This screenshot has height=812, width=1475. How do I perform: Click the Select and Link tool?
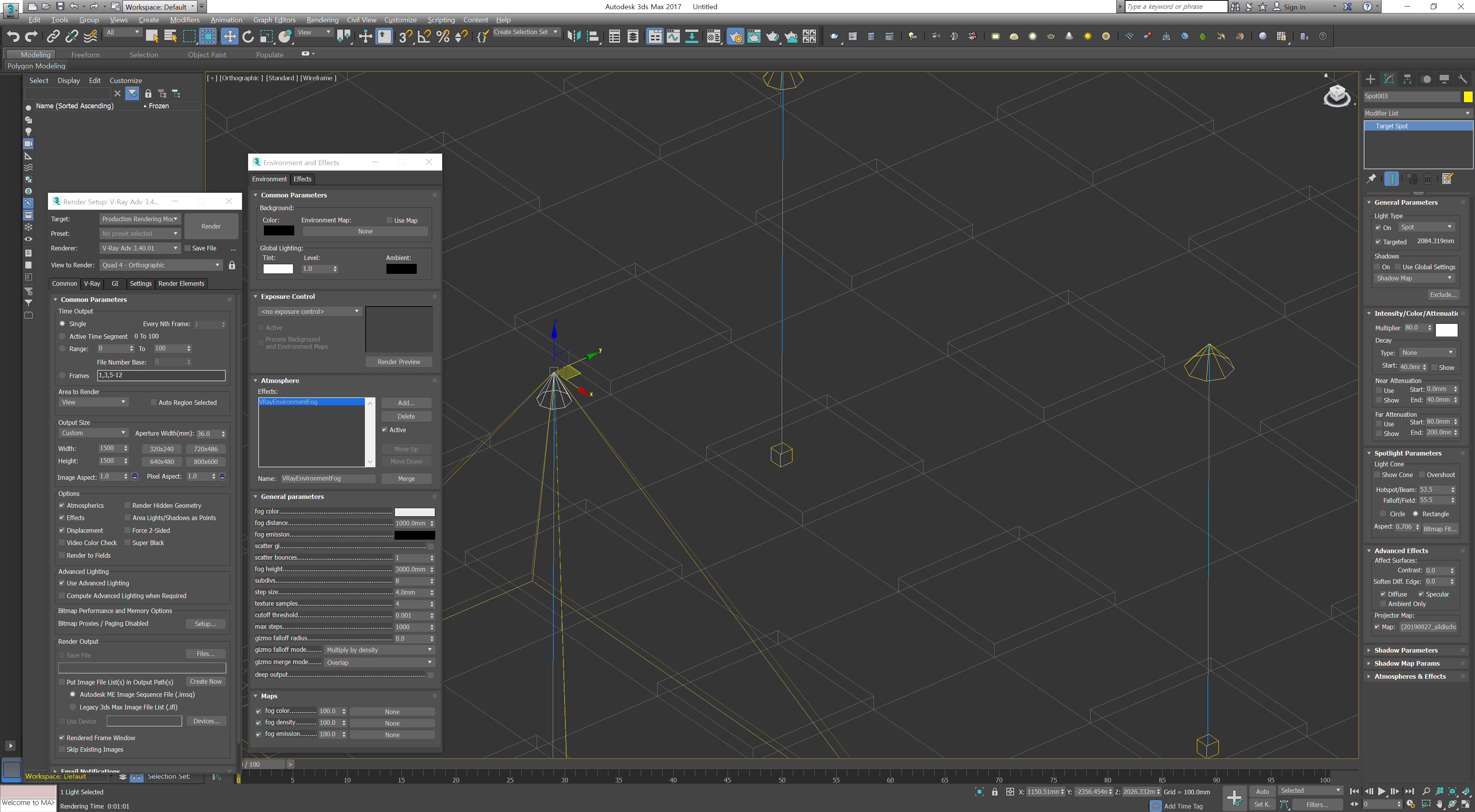[x=53, y=36]
